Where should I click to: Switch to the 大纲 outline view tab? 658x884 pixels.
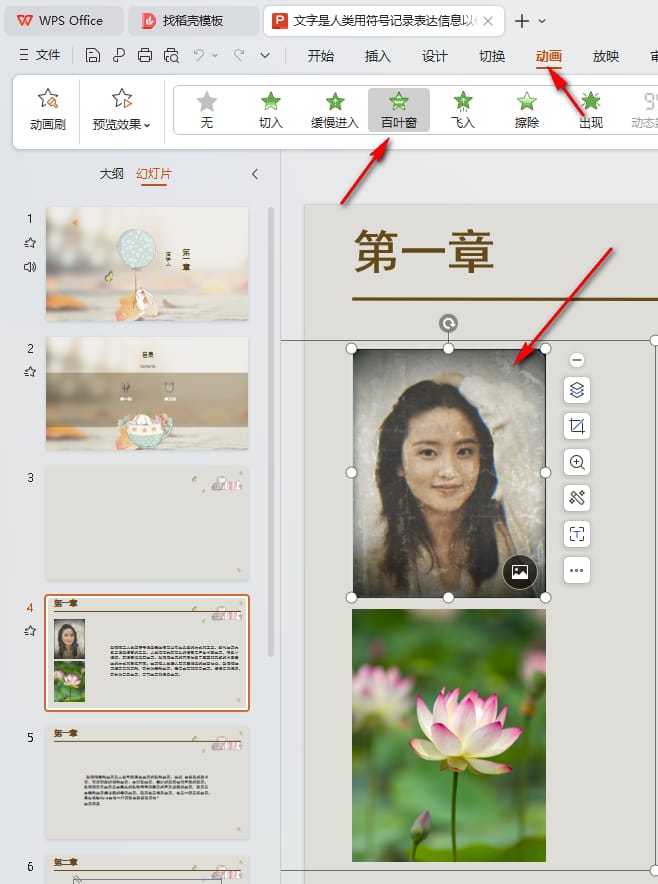pos(111,174)
